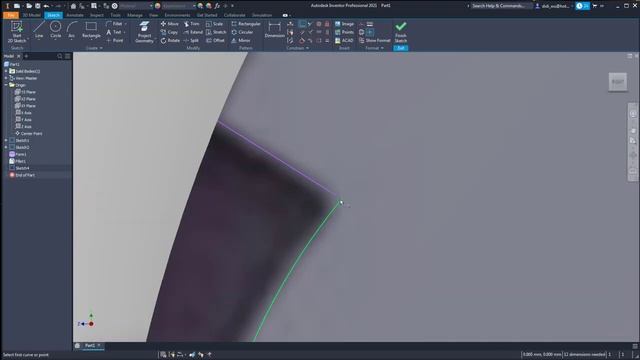Select Sketch4 in model browser

point(19,168)
